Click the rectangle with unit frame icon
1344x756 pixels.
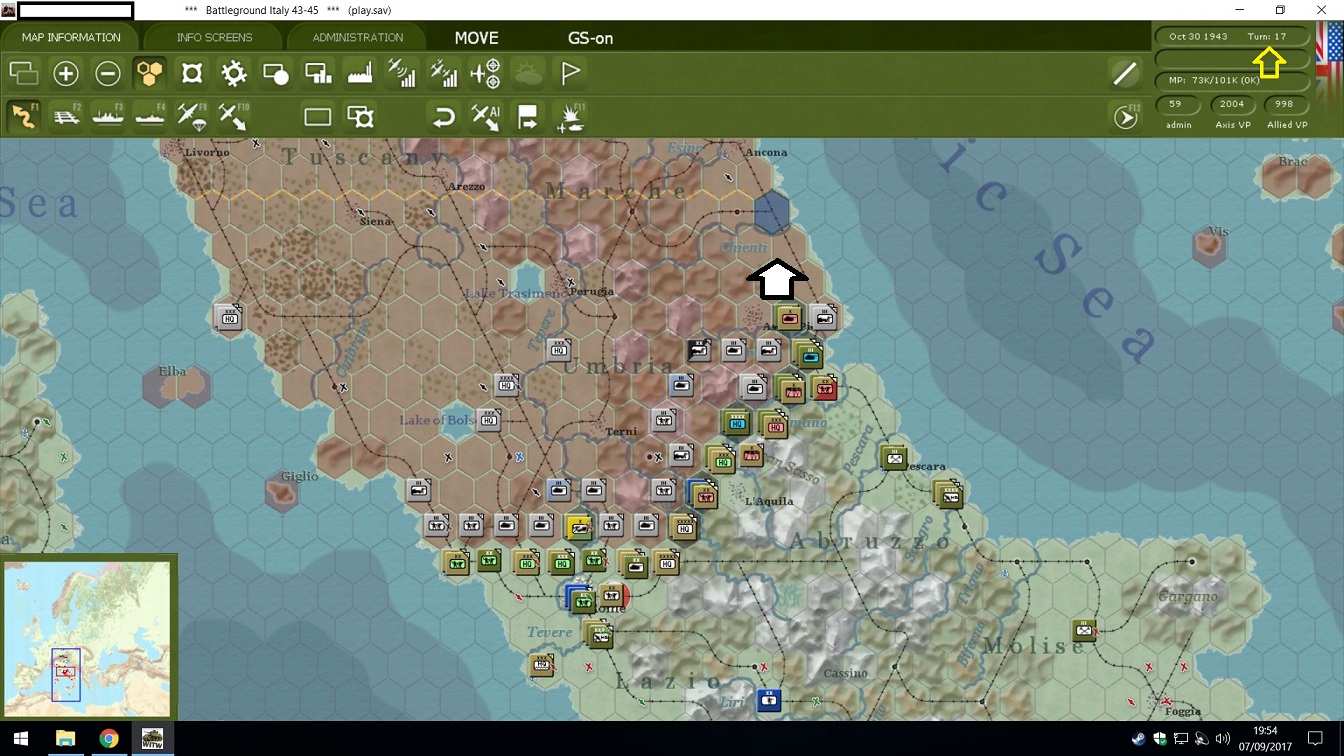[360, 117]
